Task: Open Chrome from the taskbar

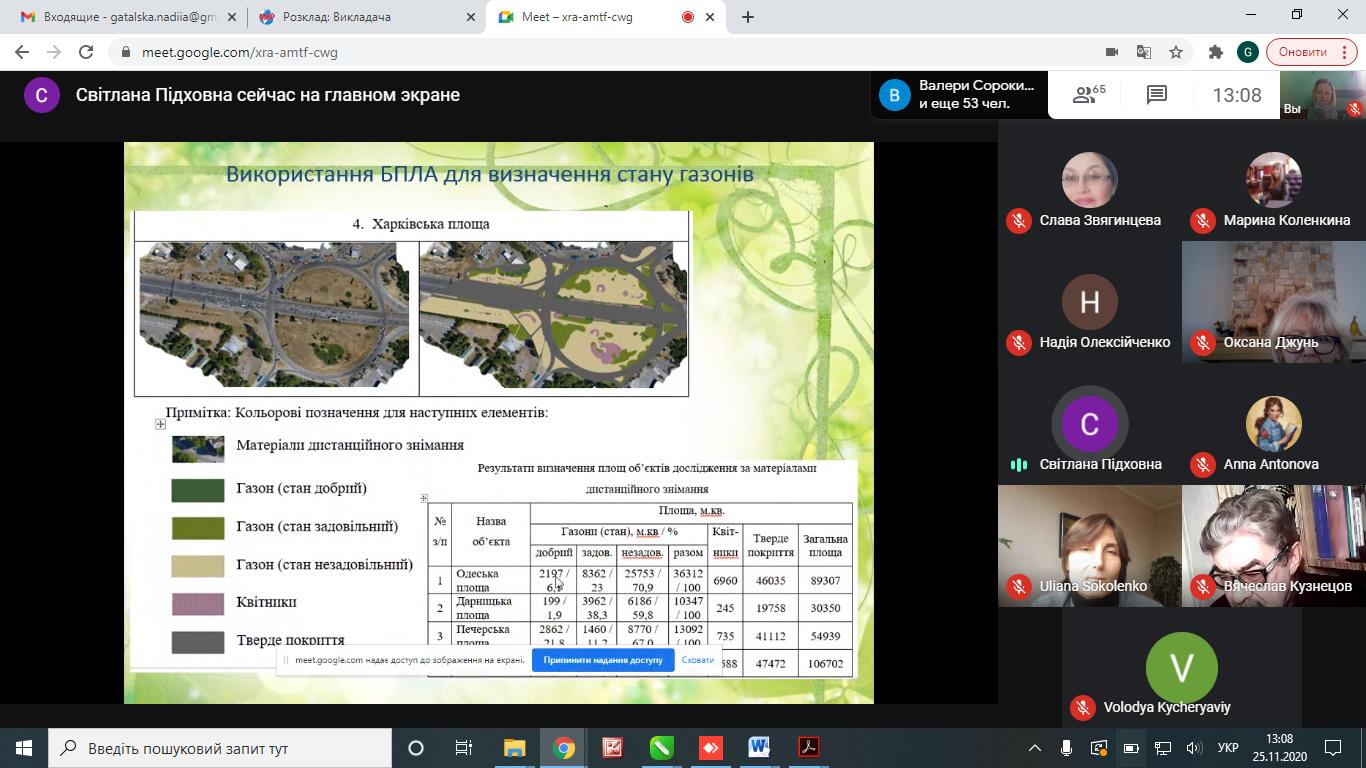Action: coord(564,747)
